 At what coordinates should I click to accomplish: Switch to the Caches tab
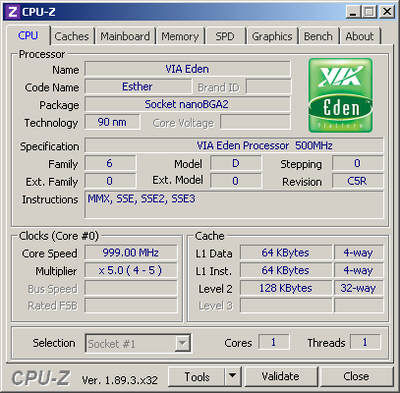pyautogui.click(x=72, y=36)
